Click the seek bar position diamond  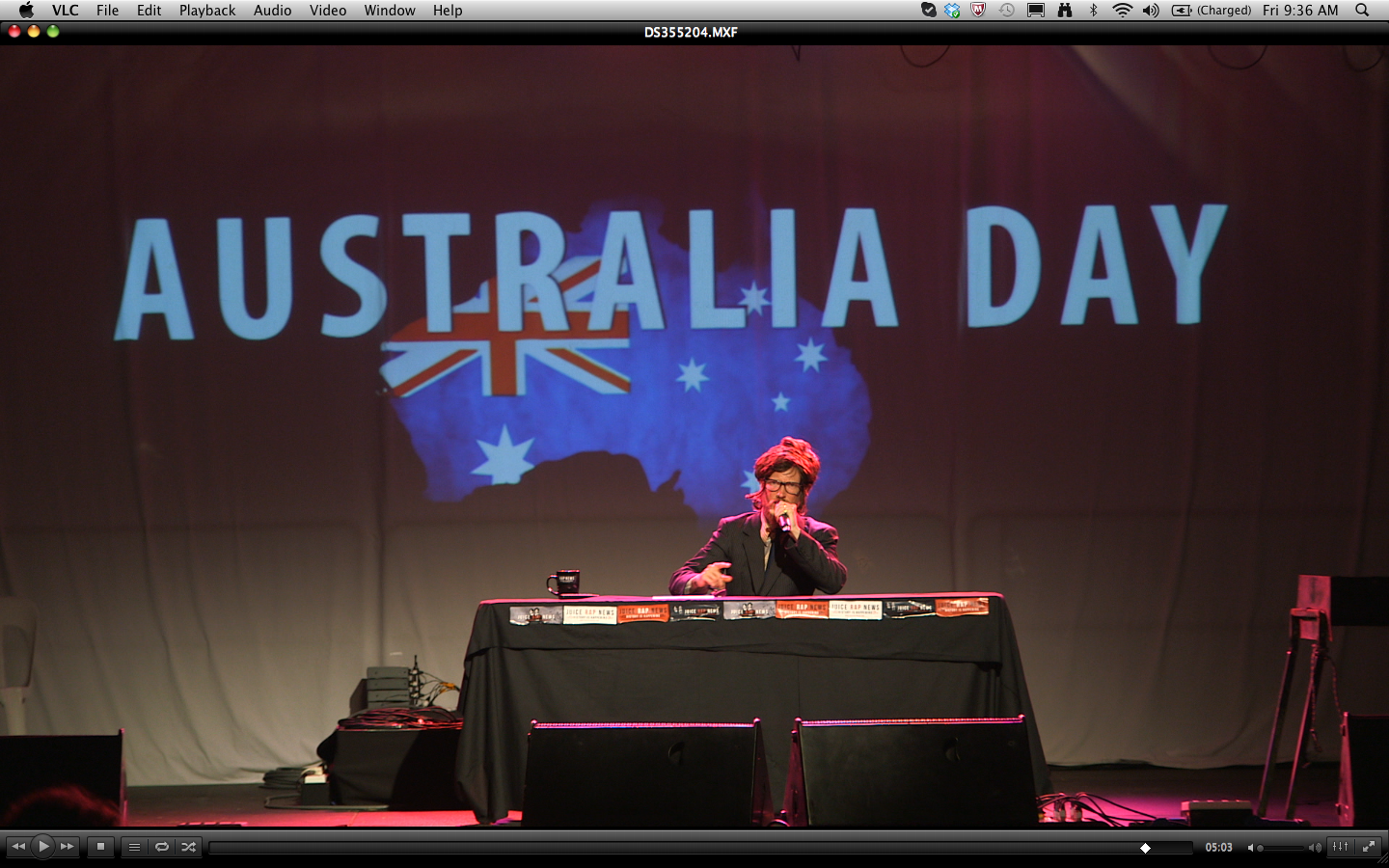[1145, 848]
